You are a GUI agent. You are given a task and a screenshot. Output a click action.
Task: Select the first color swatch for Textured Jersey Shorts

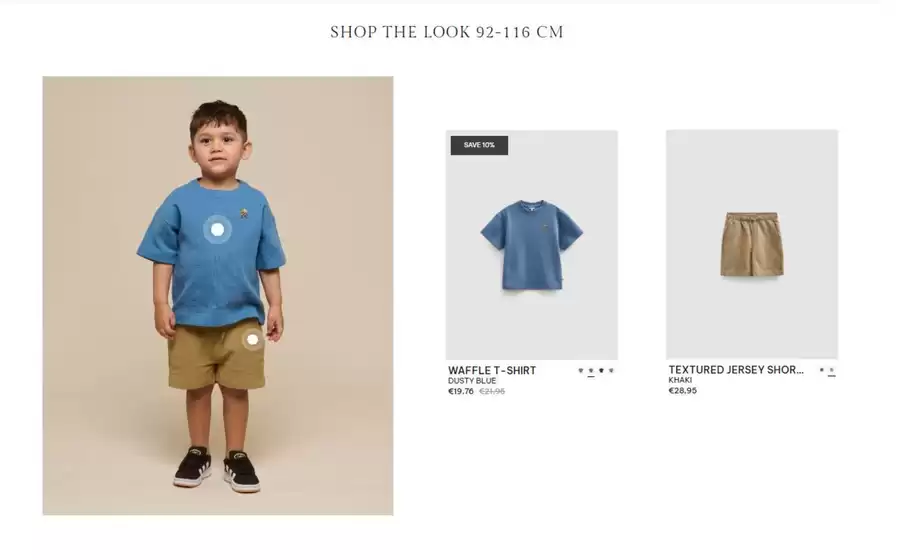(822, 370)
